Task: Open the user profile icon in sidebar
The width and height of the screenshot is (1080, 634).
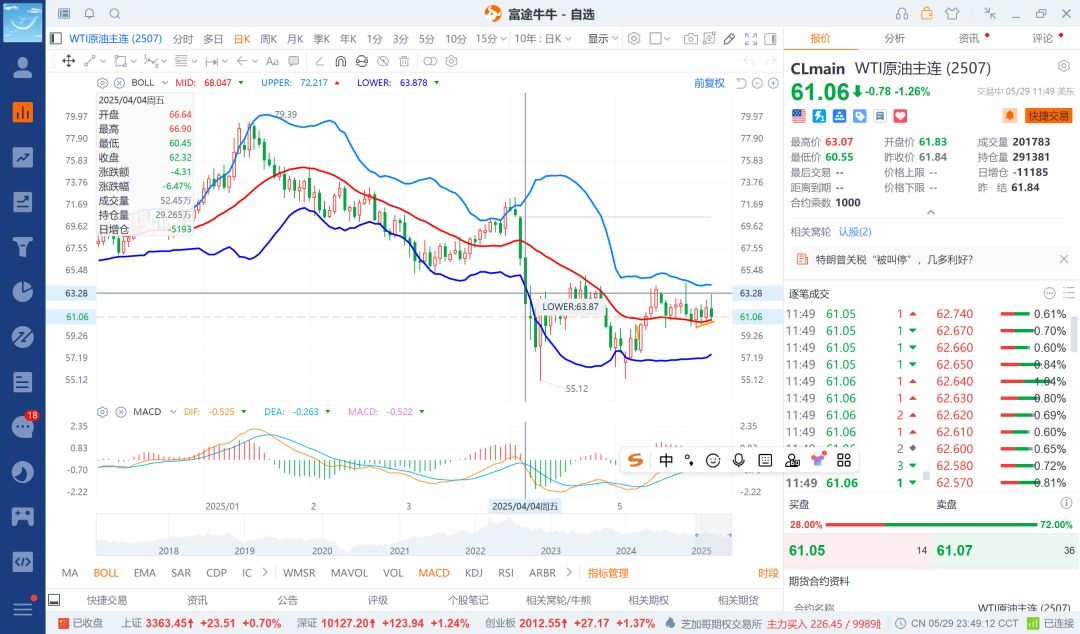Action: coord(23,68)
